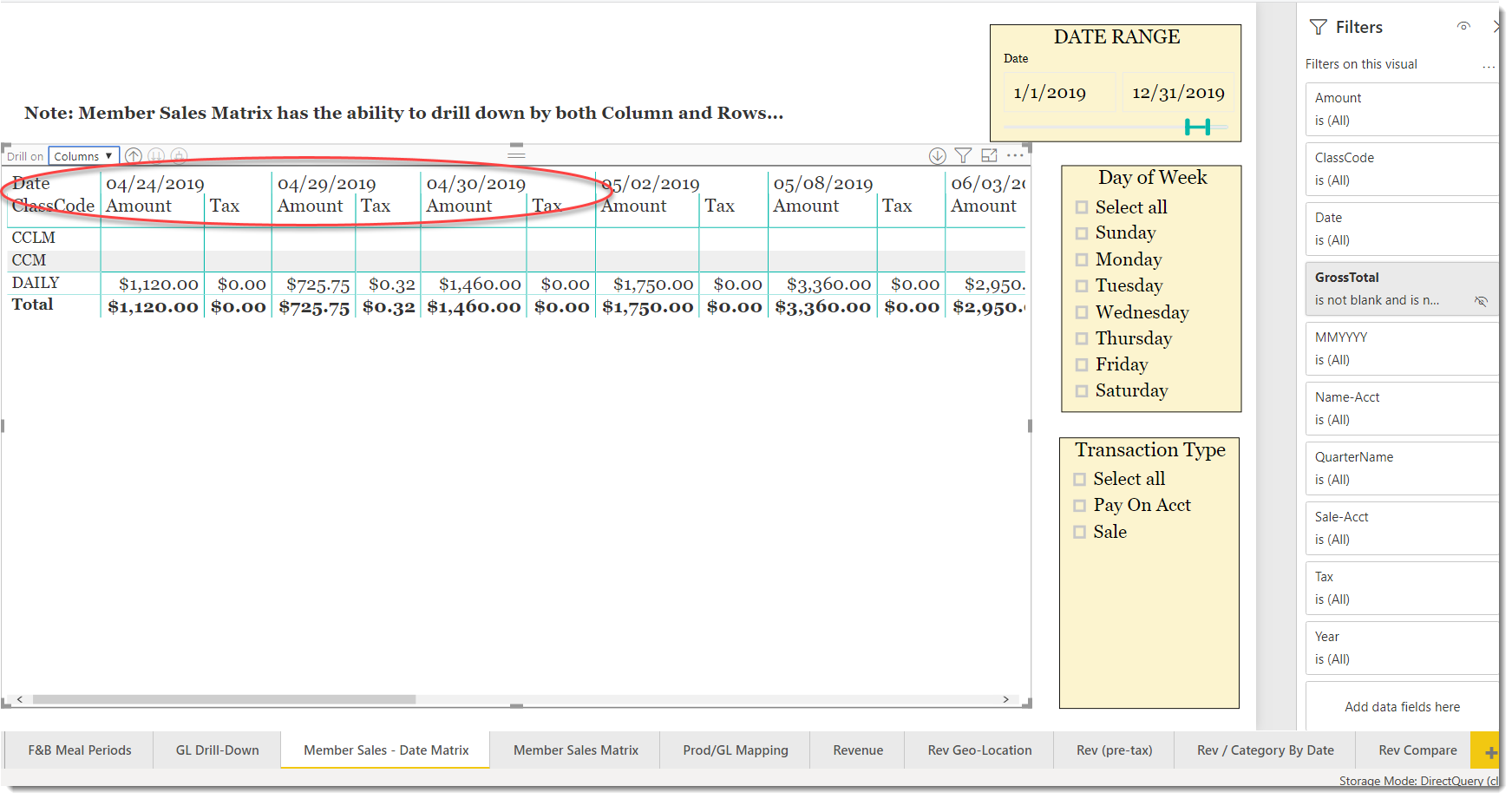The width and height of the screenshot is (1512, 799).
Task: Check the Thursday checkbox
Action: pos(1082,338)
